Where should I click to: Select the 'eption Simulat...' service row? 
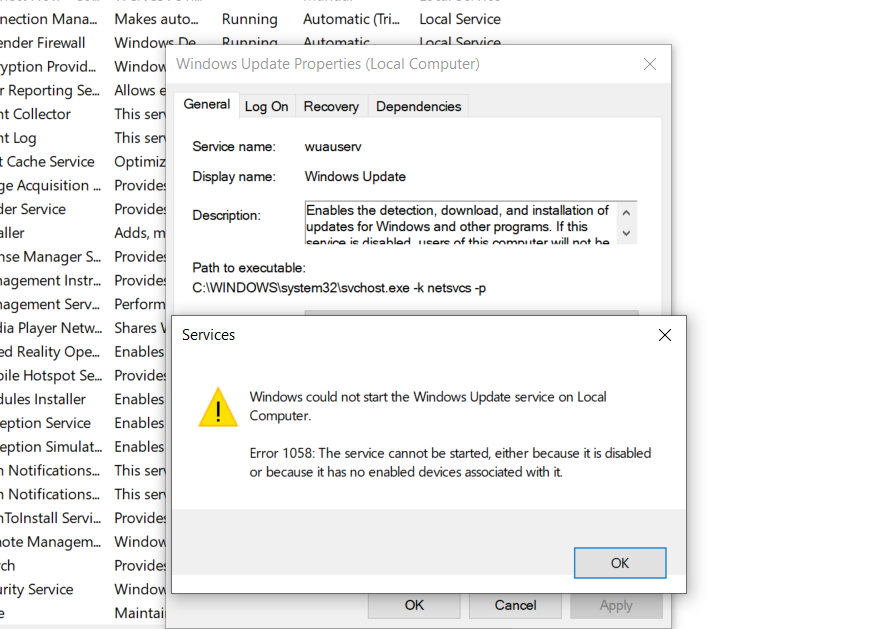[x=83, y=447]
